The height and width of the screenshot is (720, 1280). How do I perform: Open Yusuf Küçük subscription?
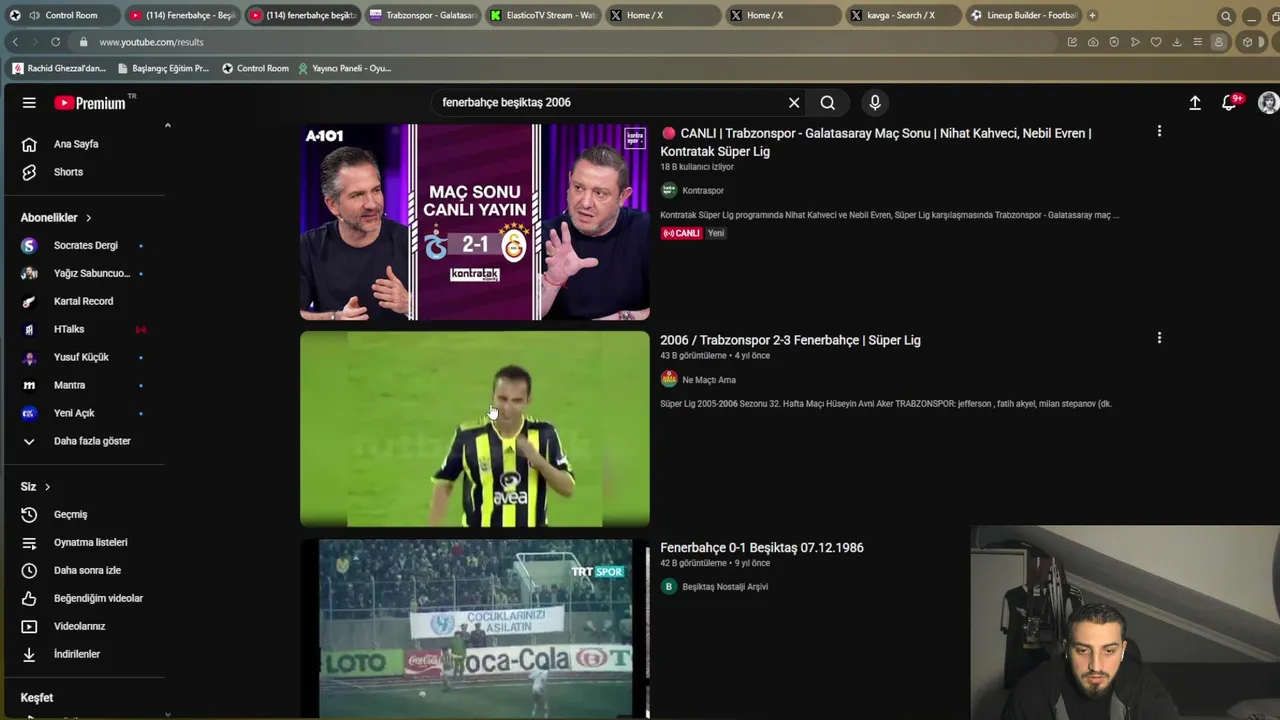coord(83,358)
